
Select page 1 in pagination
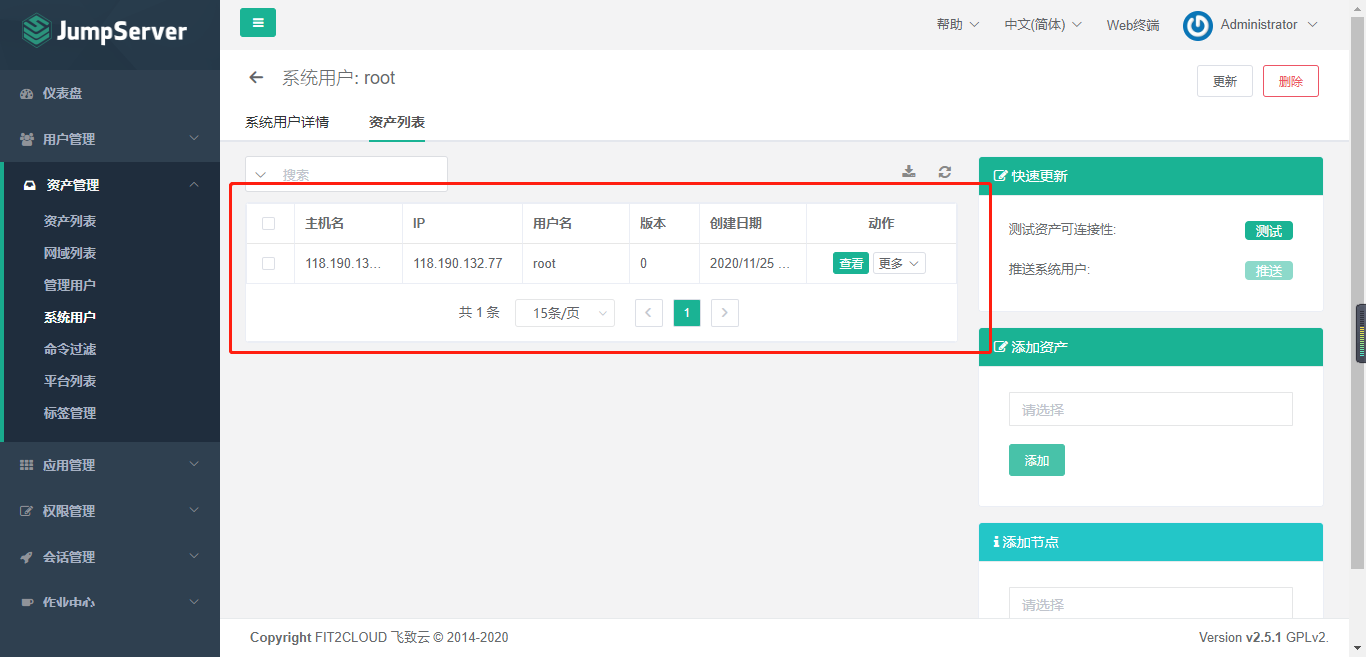pos(687,313)
